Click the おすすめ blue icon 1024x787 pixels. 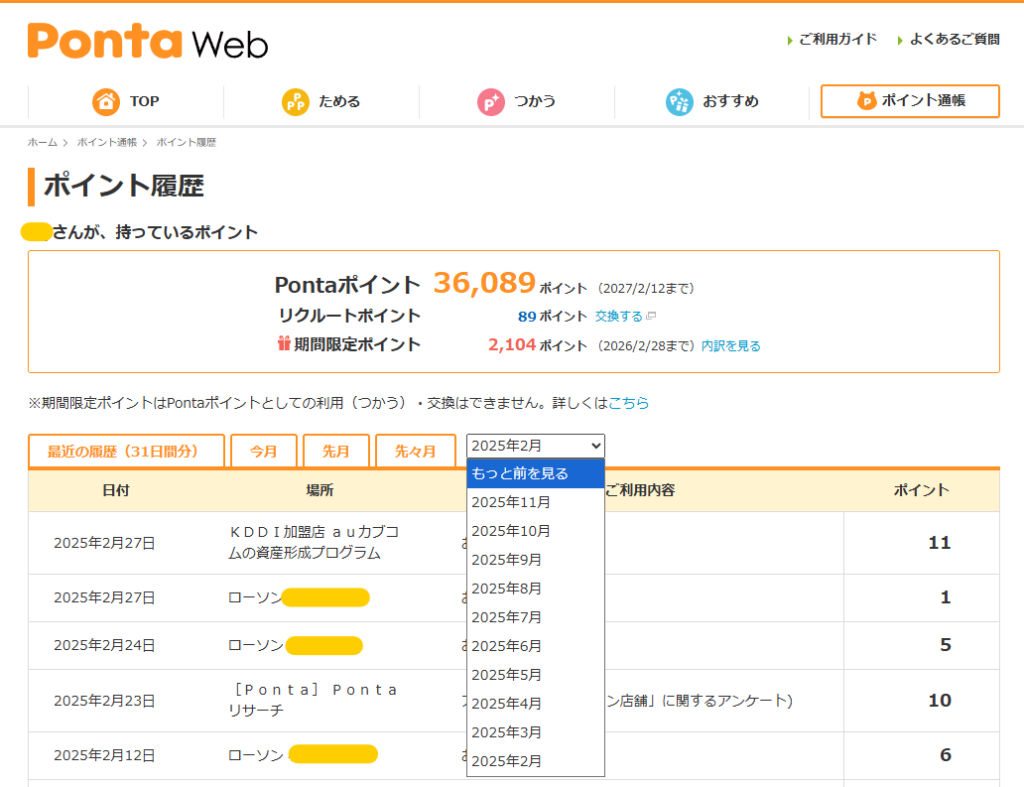679,101
